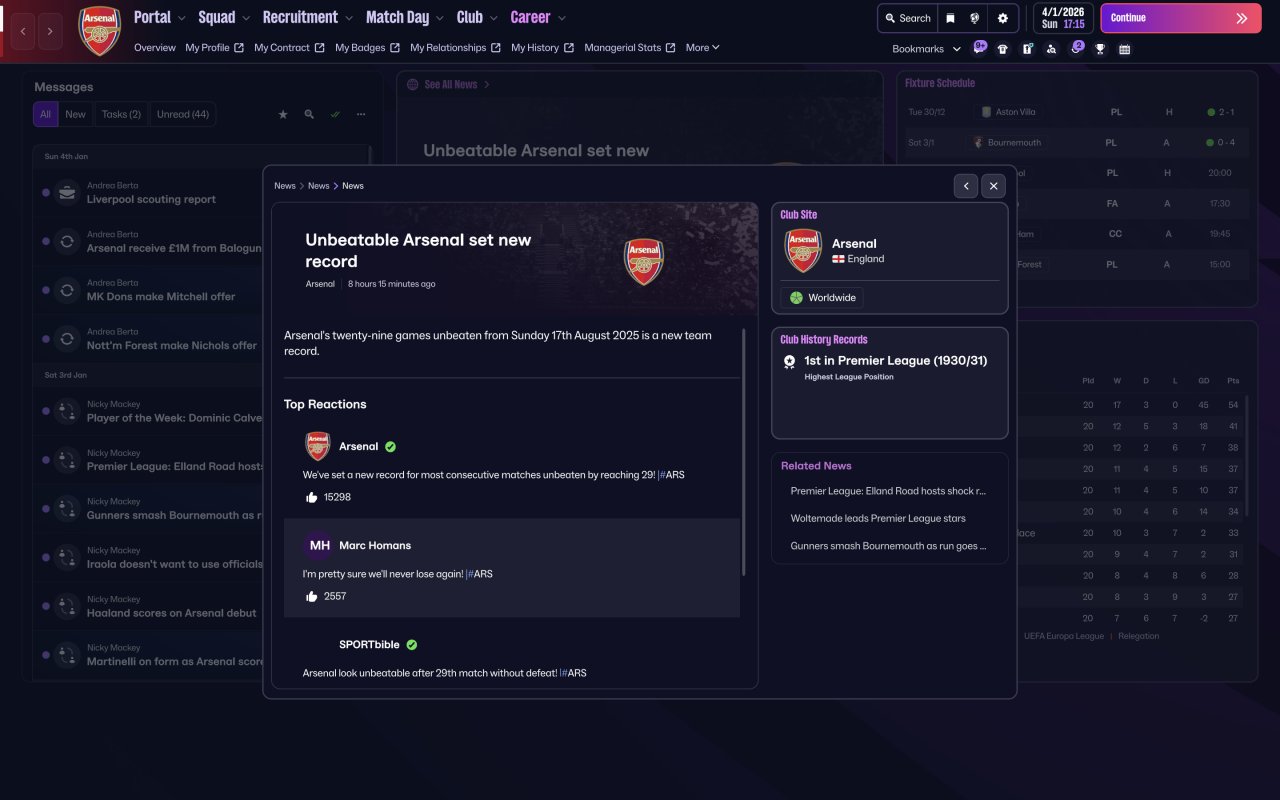1280x800 pixels.
Task: Open the bookmark icon beside Search
Action: (950, 18)
